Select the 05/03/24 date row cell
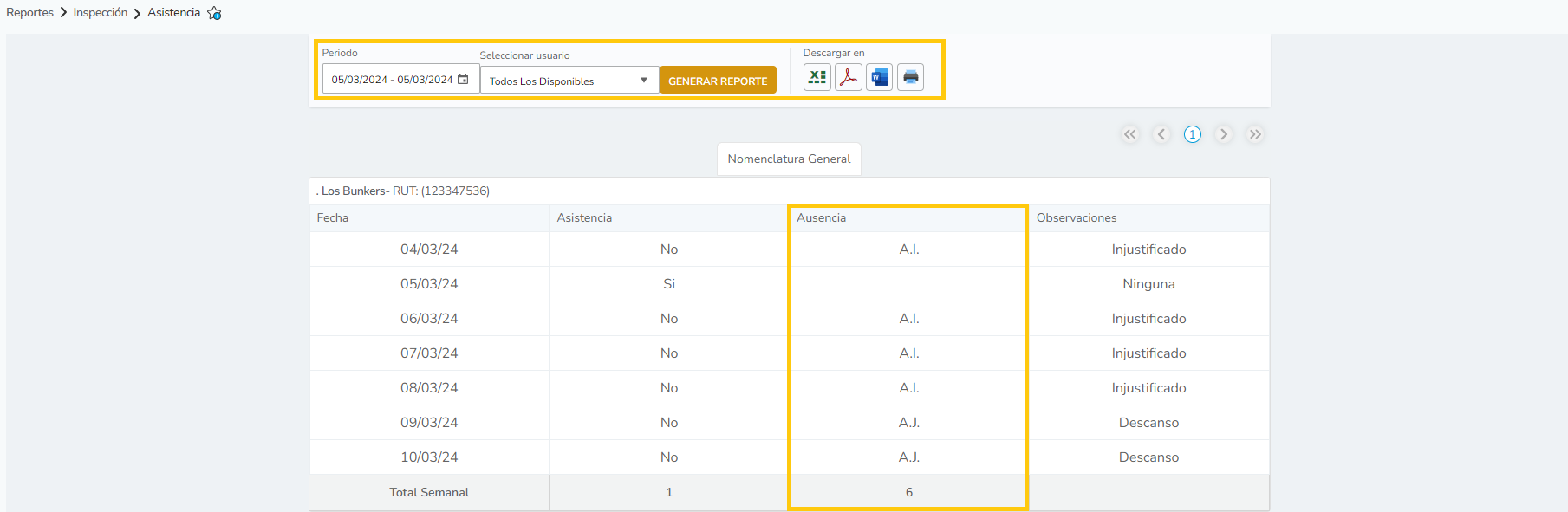Screen dimensions: 1568x512 pyautogui.click(x=429, y=284)
